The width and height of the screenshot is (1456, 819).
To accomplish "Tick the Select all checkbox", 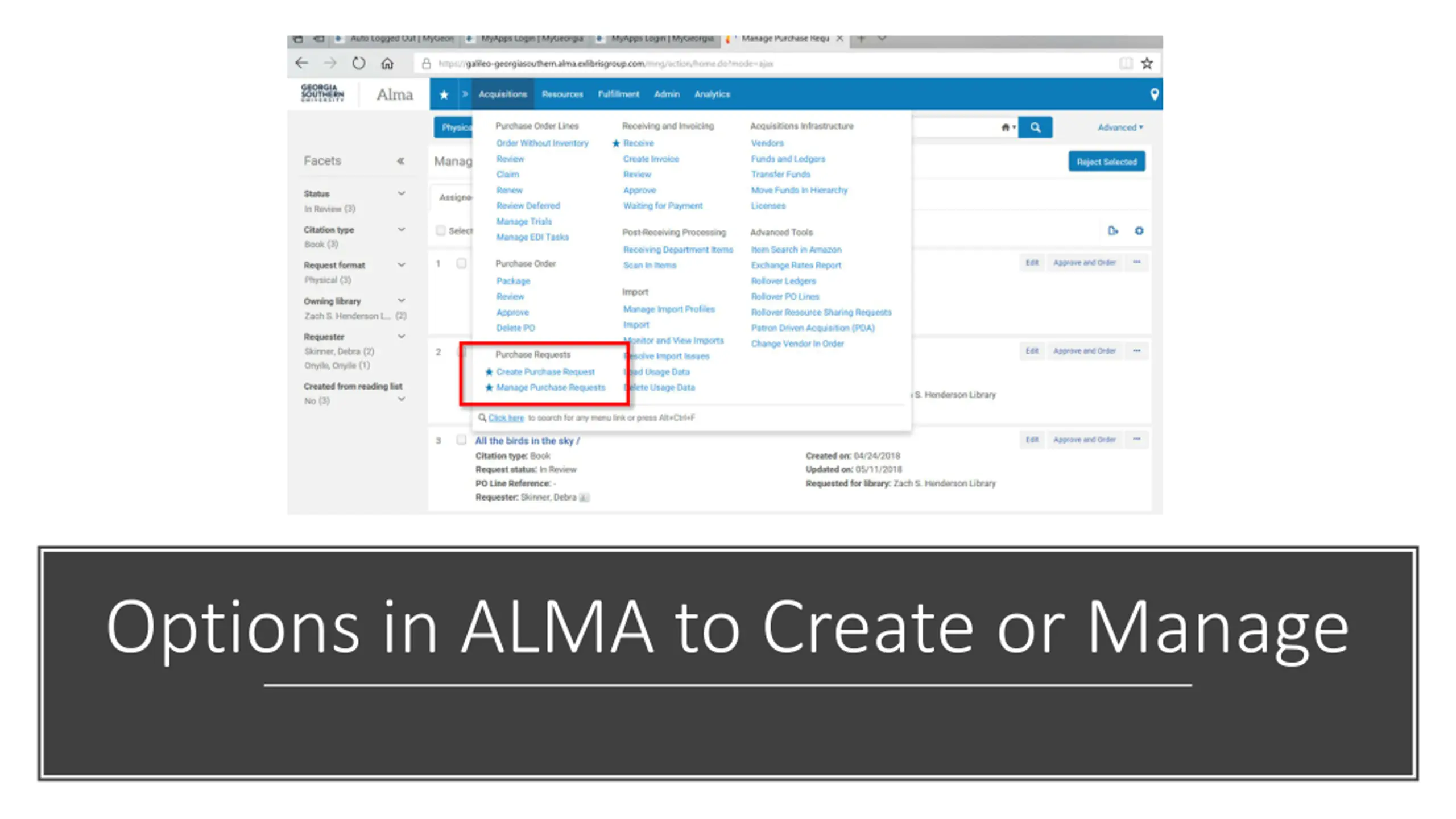I will [x=440, y=230].
